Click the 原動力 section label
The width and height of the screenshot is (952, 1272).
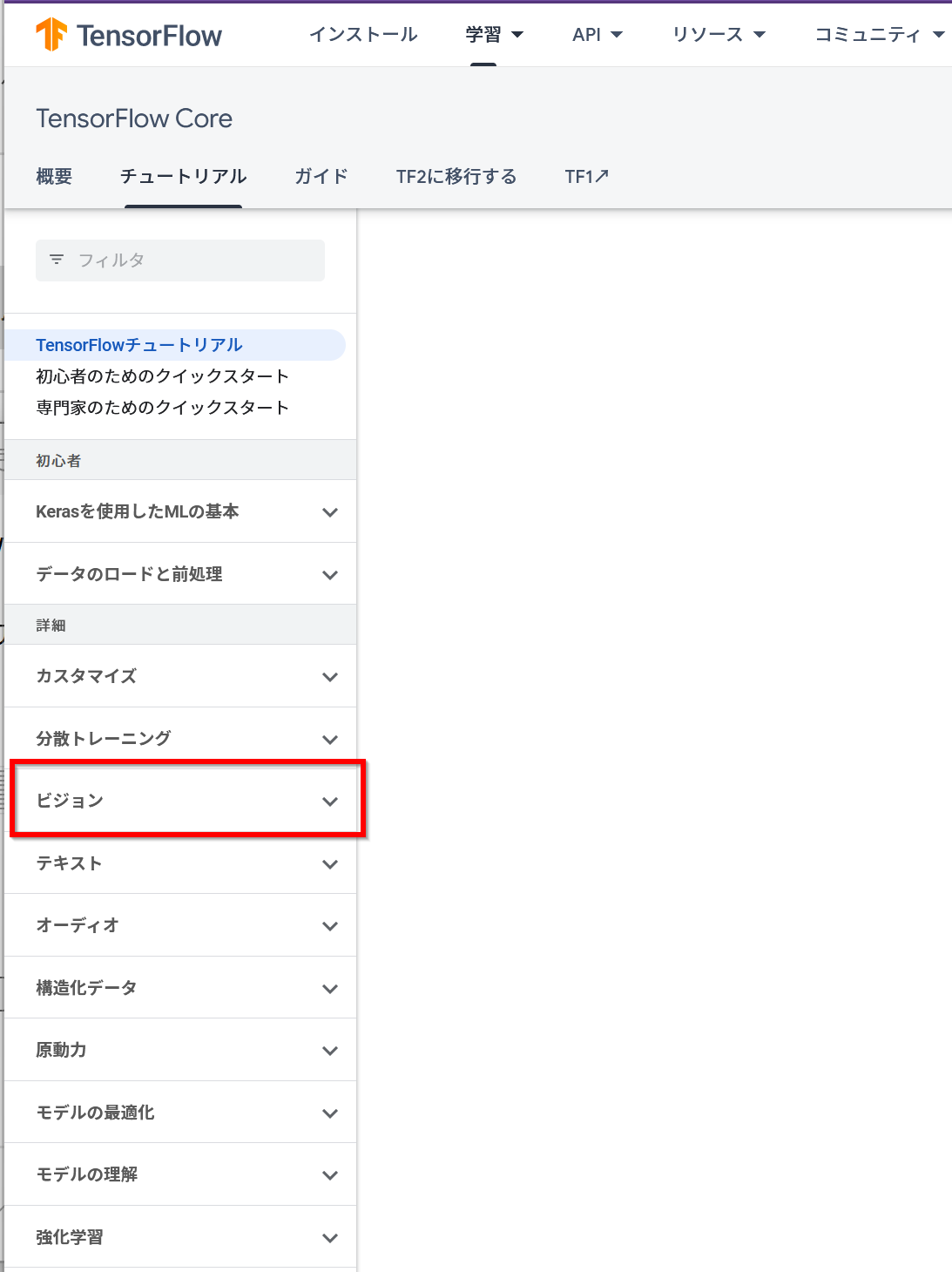tap(61, 1050)
